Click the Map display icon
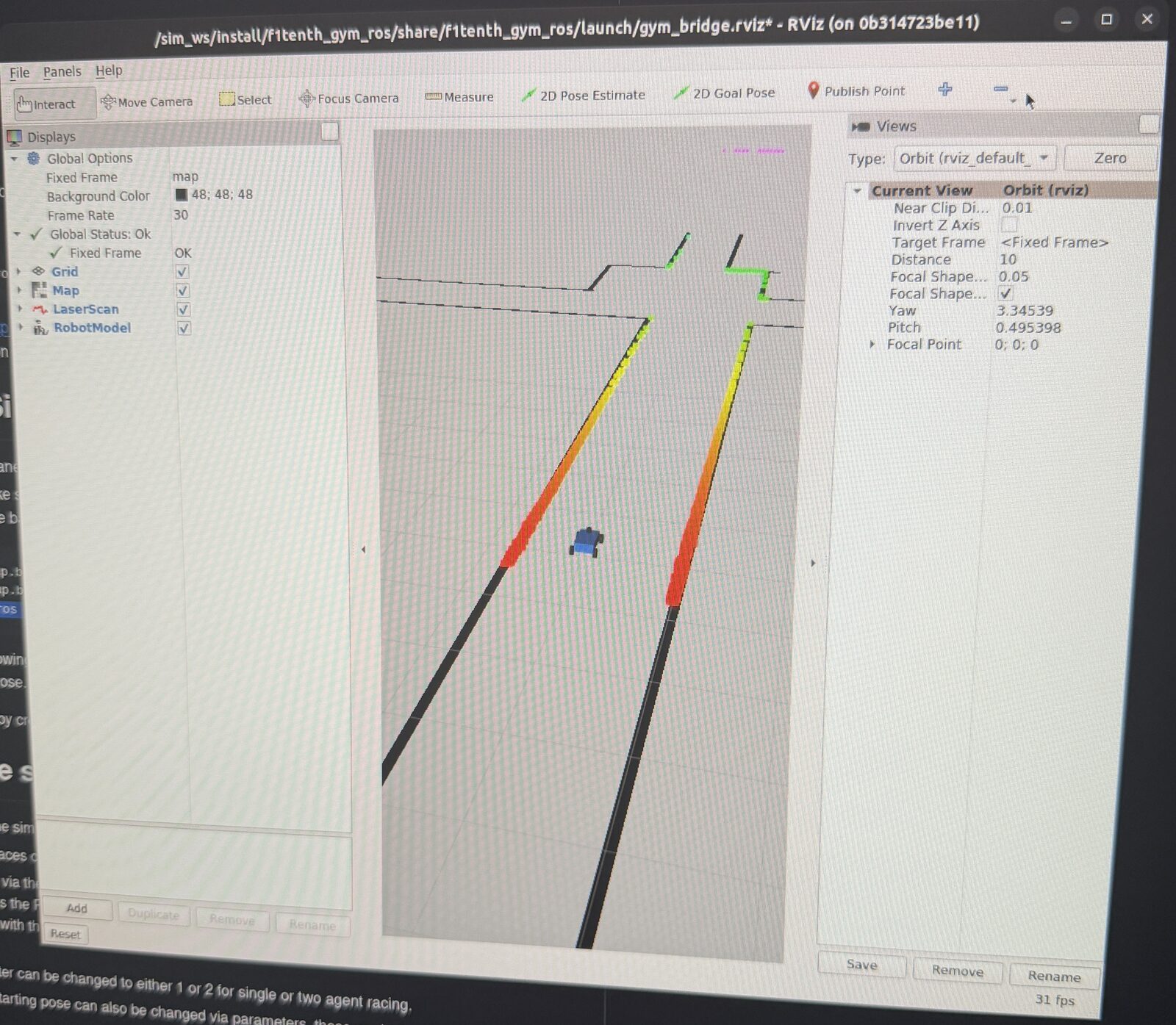Image resolution: width=1176 pixels, height=1025 pixels. (x=39, y=289)
